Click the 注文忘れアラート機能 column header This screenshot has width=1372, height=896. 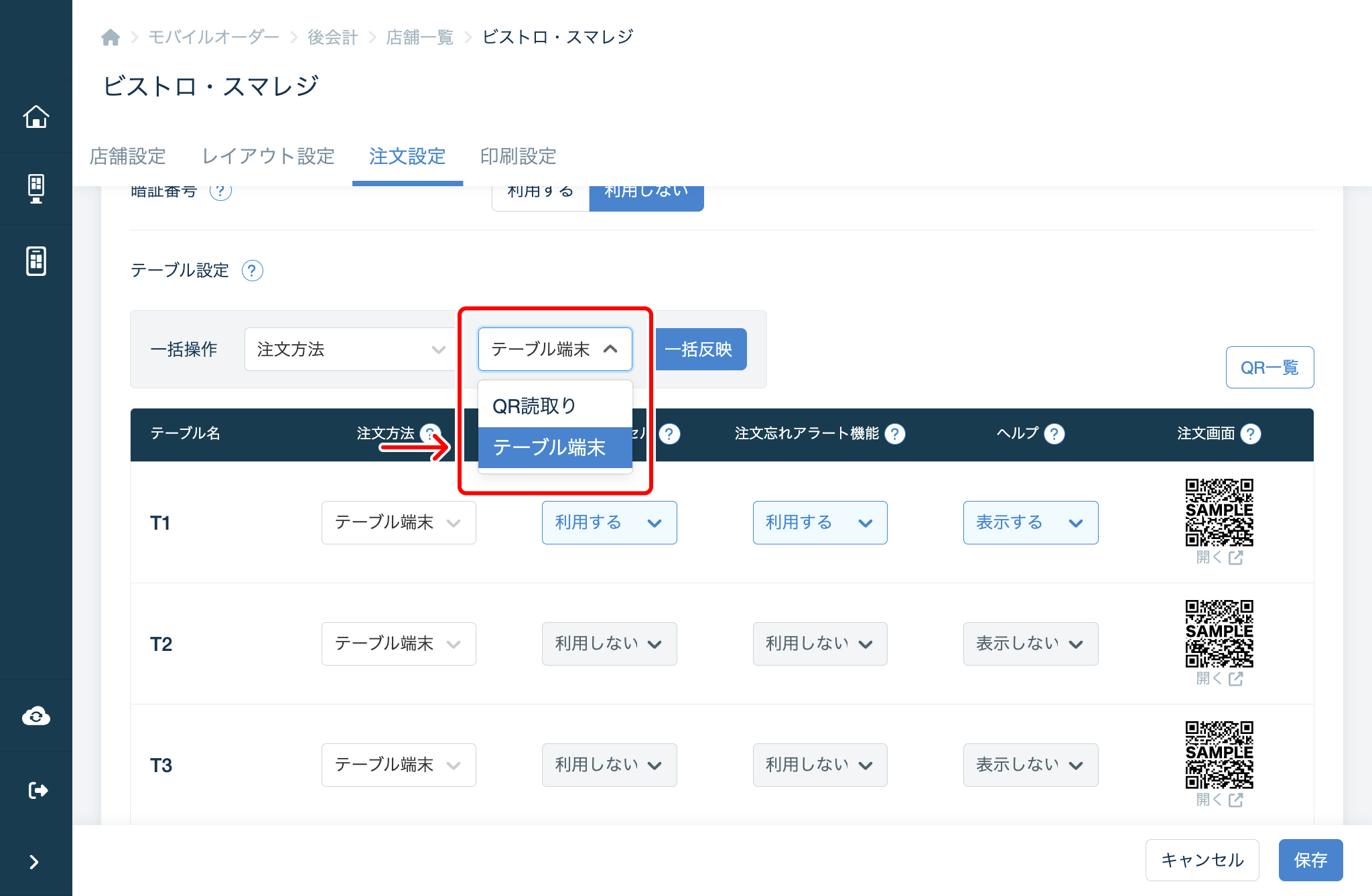(807, 433)
